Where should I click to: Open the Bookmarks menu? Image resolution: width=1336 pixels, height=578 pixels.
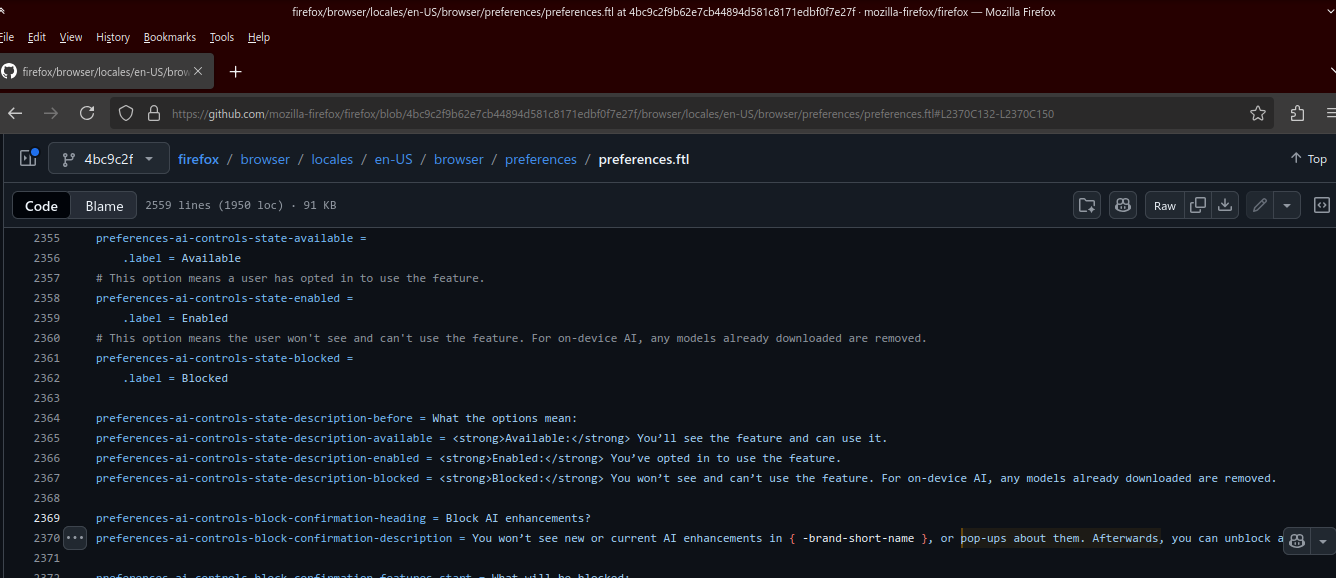click(x=170, y=37)
